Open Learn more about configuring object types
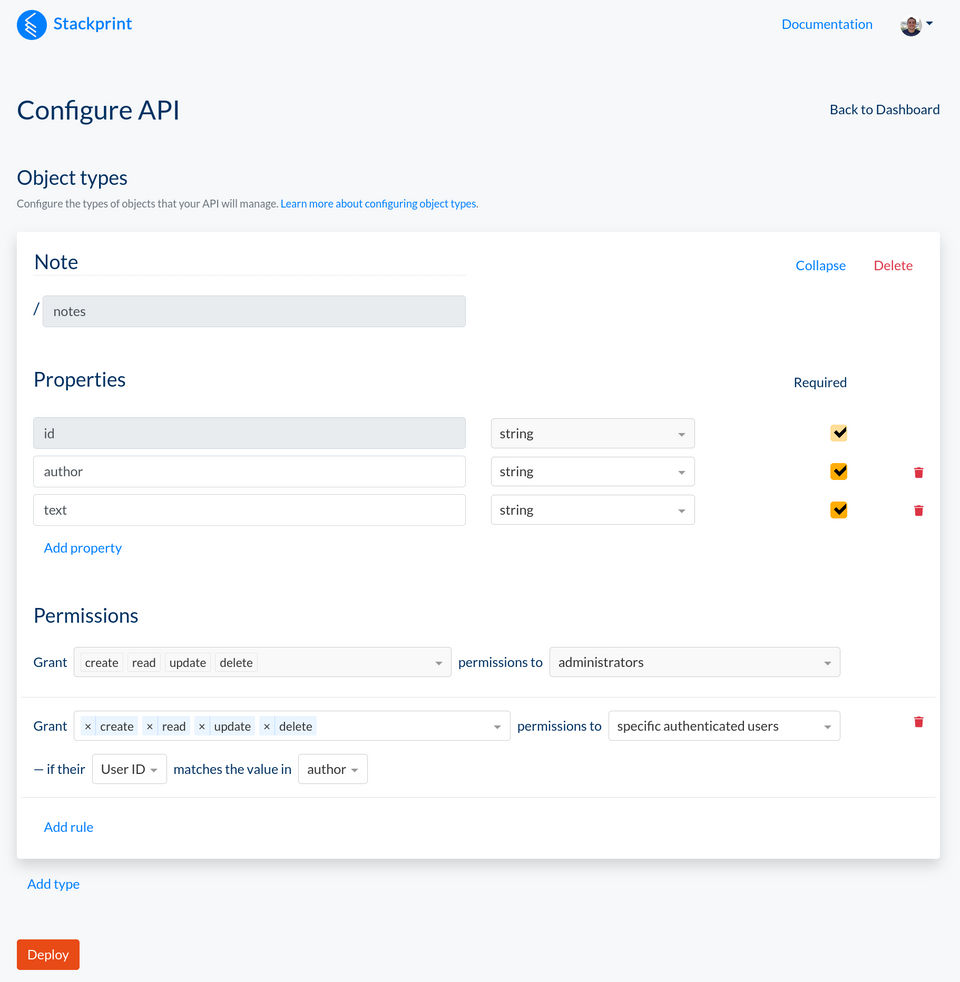 (379, 204)
